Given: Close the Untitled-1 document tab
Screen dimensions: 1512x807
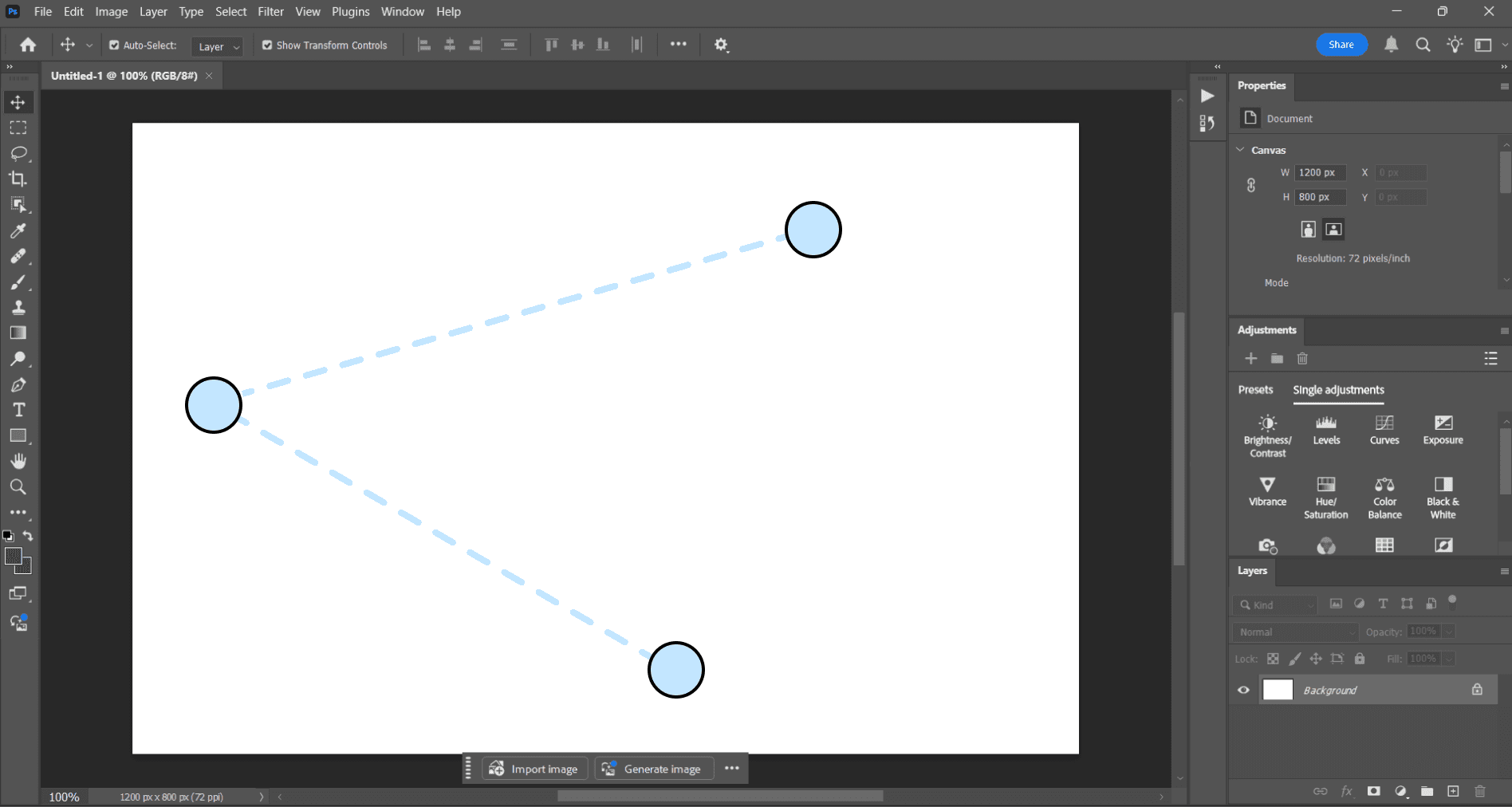Looking at the screenshot, I should pos(209,76).
